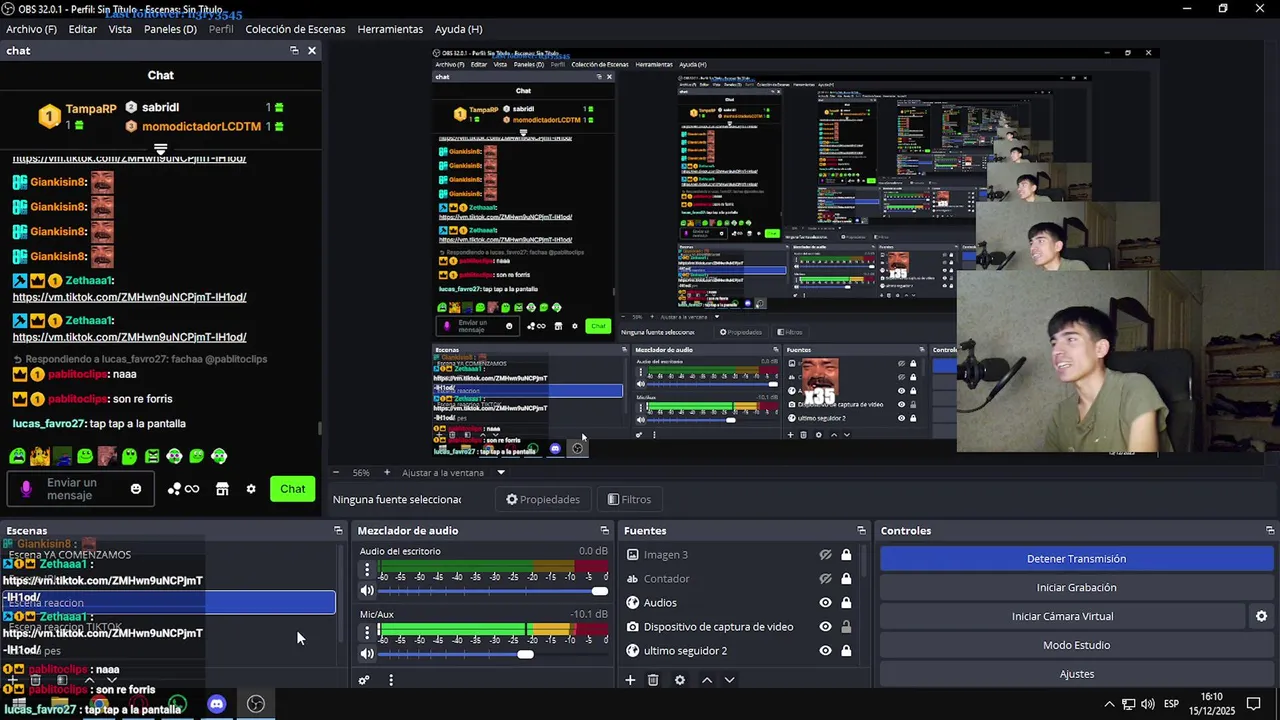This screenshot has width=1280, height=720.
Task: Open the channel shop icon in chat
Action: coord(222,489)
